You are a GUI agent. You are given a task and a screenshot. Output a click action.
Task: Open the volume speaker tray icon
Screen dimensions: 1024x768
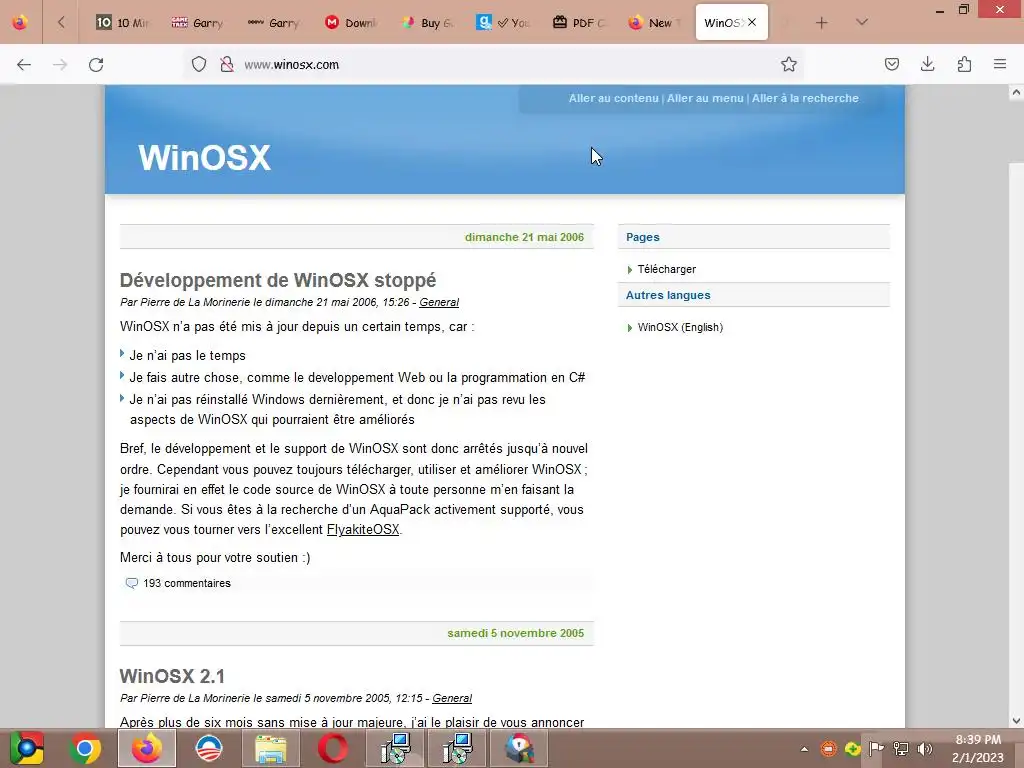pyautogui.click(x=925, y=749)
